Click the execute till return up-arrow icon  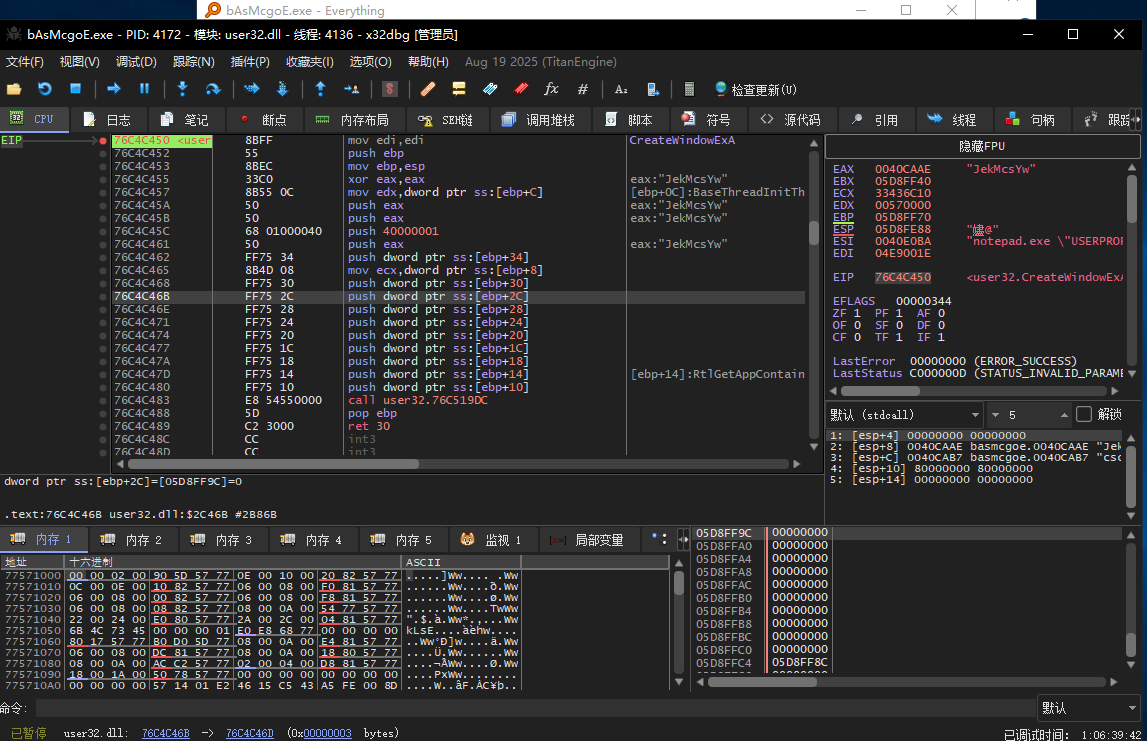click(320, 89)
